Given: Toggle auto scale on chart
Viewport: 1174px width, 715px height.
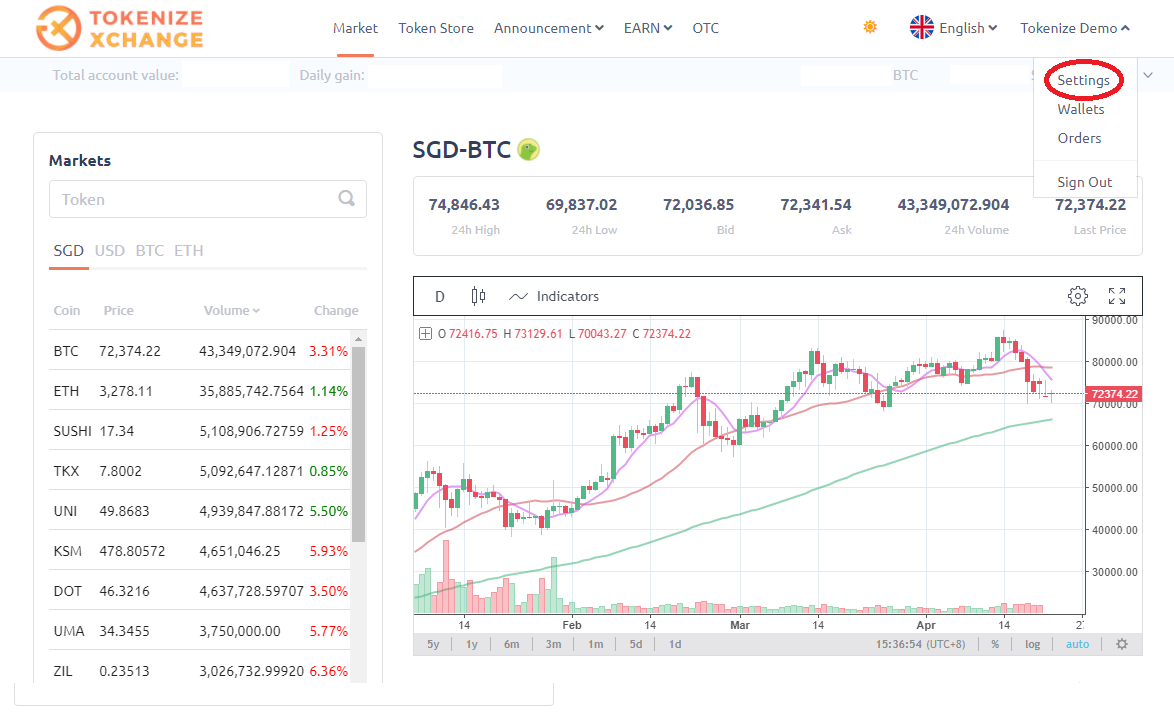Looking at the screenshot, I should (1077, 644).
